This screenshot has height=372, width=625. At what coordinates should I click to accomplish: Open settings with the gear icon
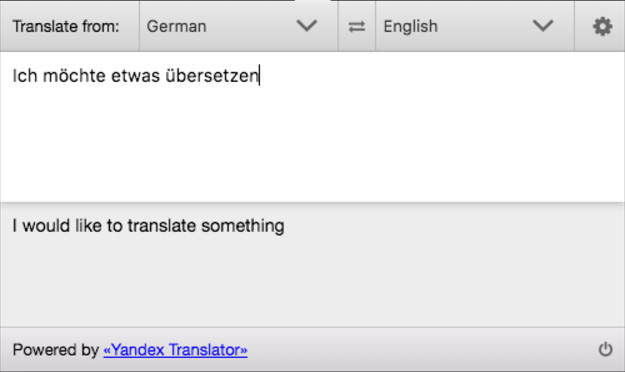click(x=602, y=26)
